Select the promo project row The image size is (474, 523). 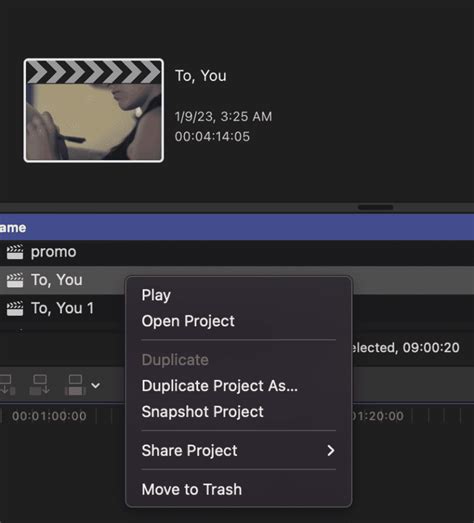pos(237,252)
